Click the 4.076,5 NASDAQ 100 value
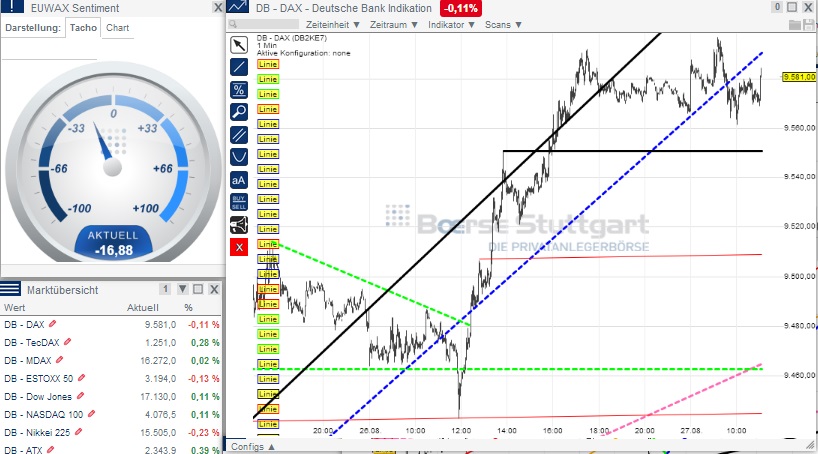Image resolution: width=818 pixels, height=454 pixels. click(161, 414)
